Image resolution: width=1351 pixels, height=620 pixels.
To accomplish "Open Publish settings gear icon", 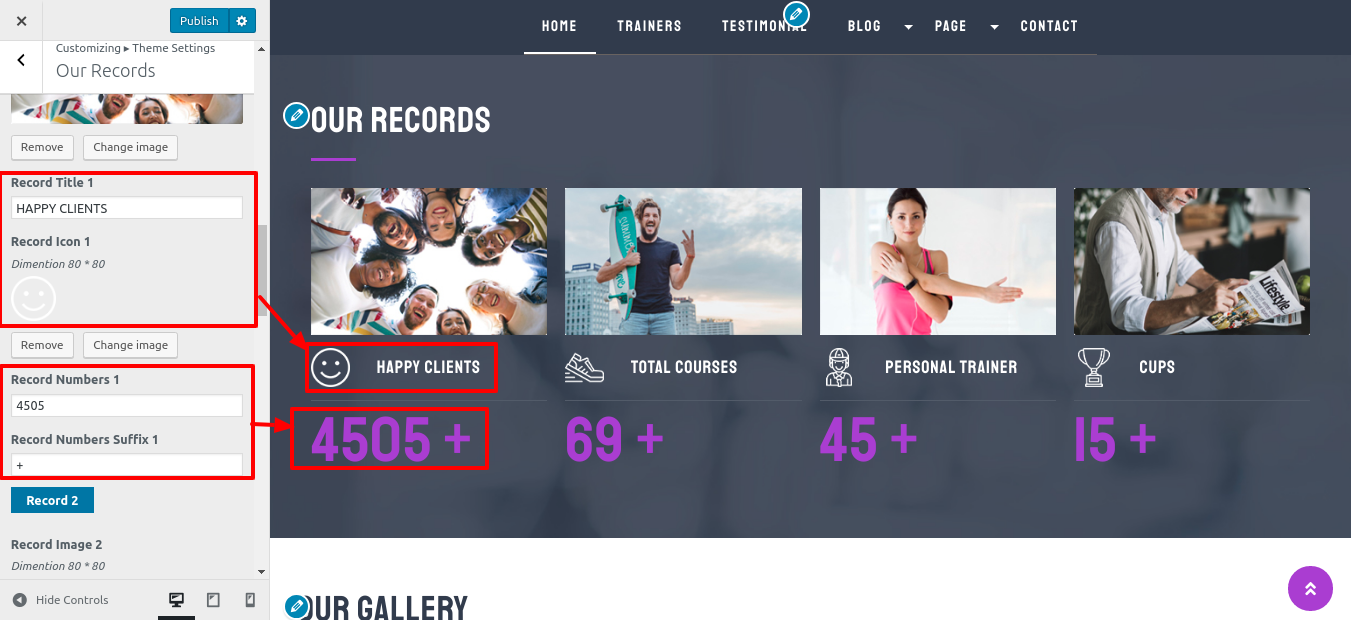I will tap(242, 21).
